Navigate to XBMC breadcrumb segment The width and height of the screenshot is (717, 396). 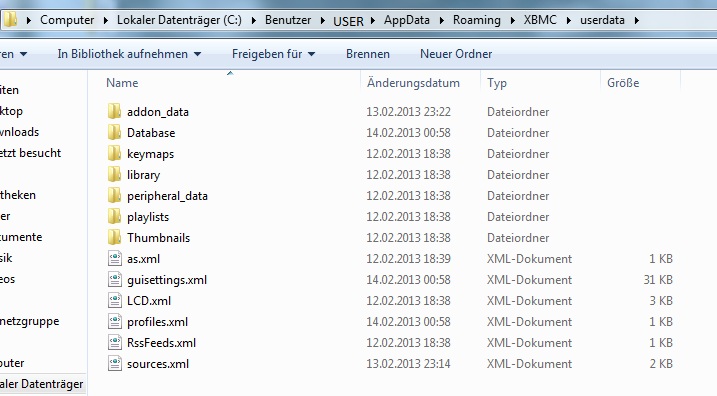540,20
